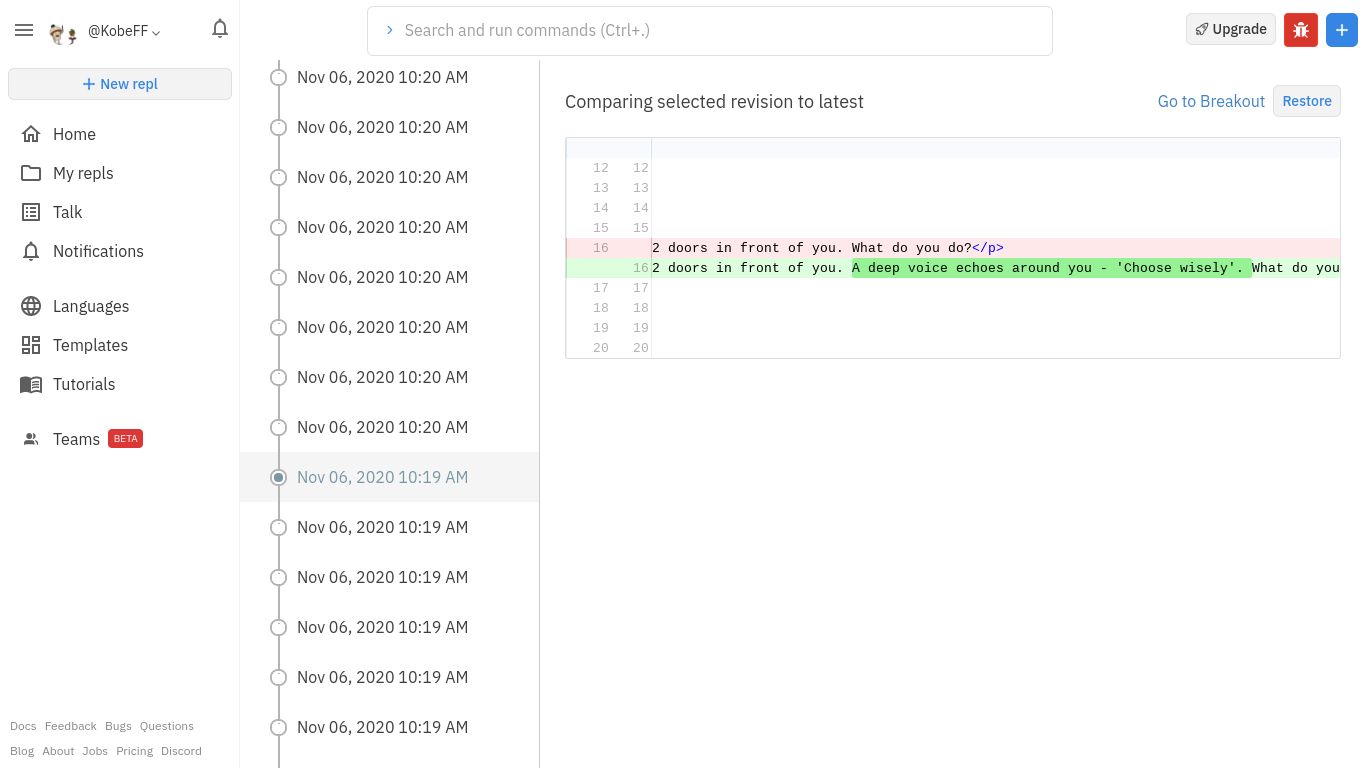Viewport: 1366px width, 768px height.
Task: Click the BETA badge next to Teams
Action: pyautogui.click(x=125, y=439)
